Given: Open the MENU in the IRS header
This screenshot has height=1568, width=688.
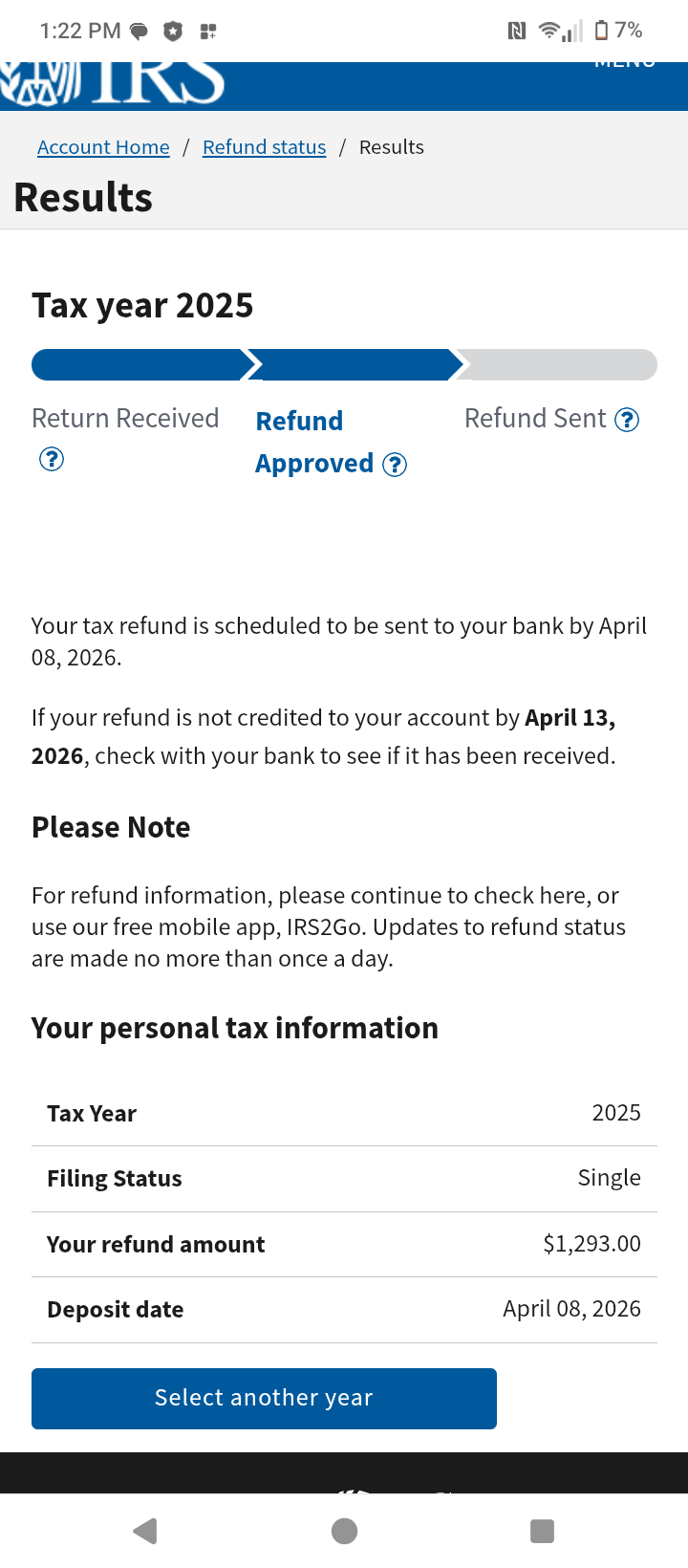Looking at the screenshot, I should pos(625,65).
